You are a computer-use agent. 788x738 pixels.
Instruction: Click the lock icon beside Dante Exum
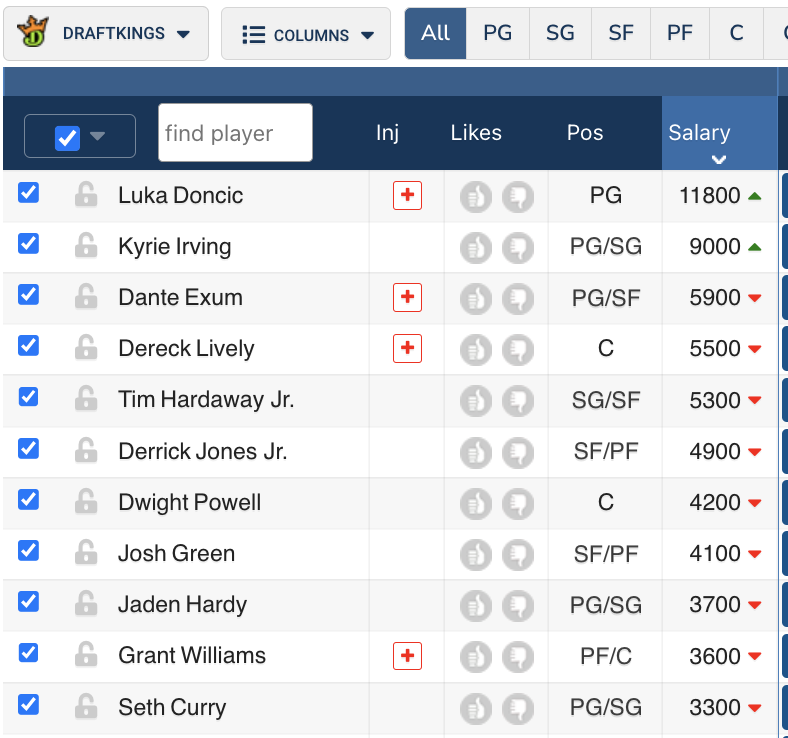pos(86,297)
